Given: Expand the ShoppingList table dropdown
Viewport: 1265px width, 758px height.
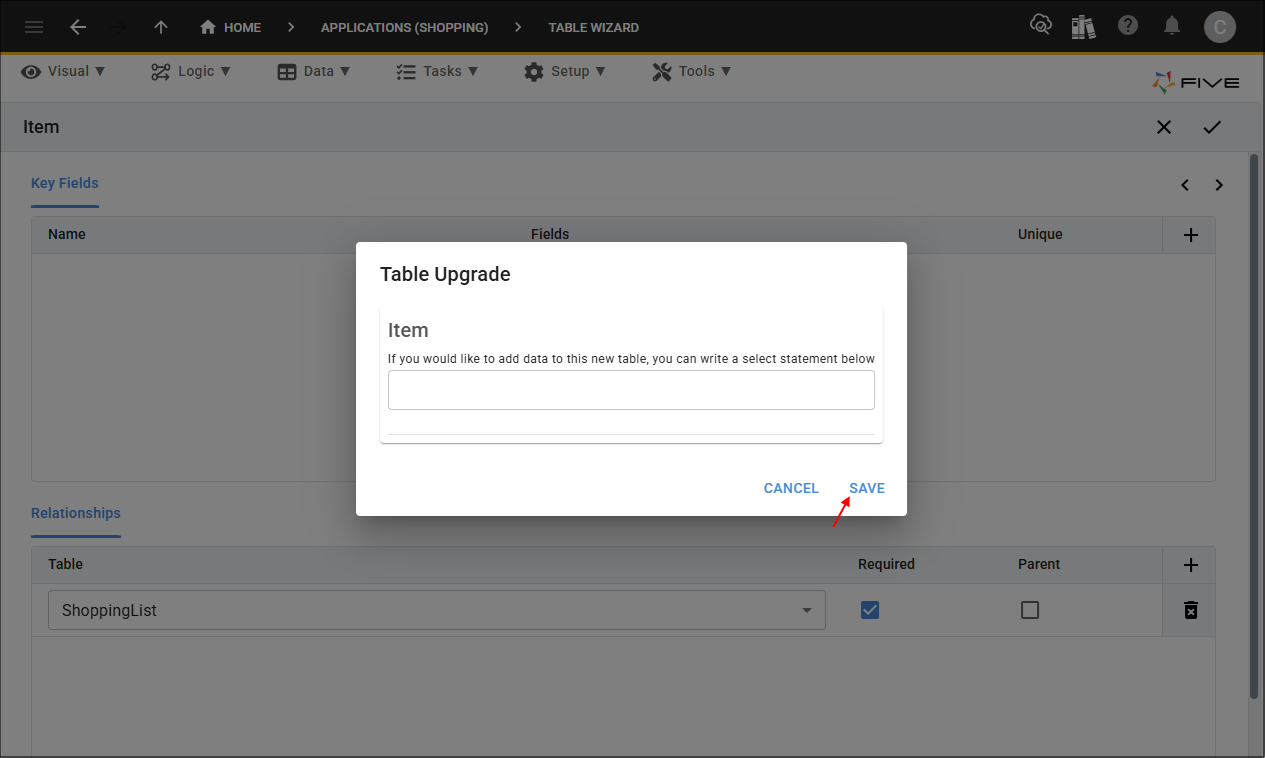Looking at the screenshot, I should (x=806, y=611).
